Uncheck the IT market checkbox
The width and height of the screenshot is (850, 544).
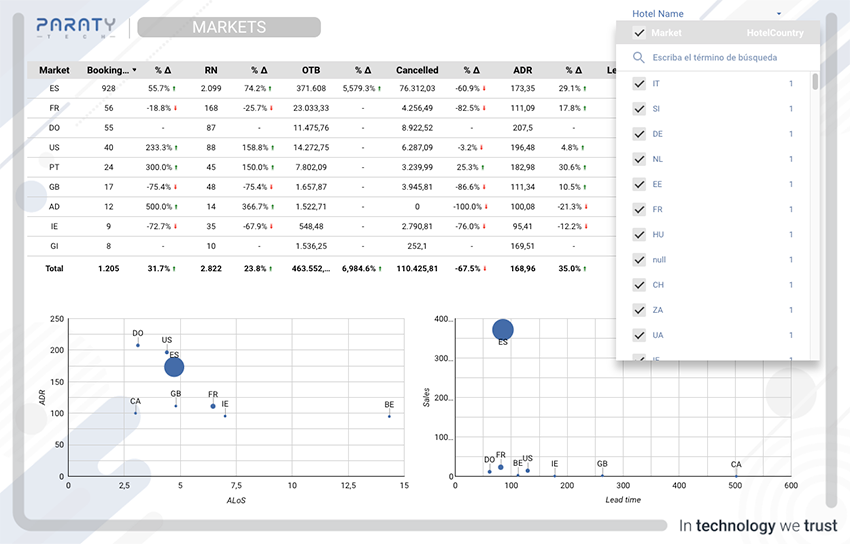pos(639,83)
